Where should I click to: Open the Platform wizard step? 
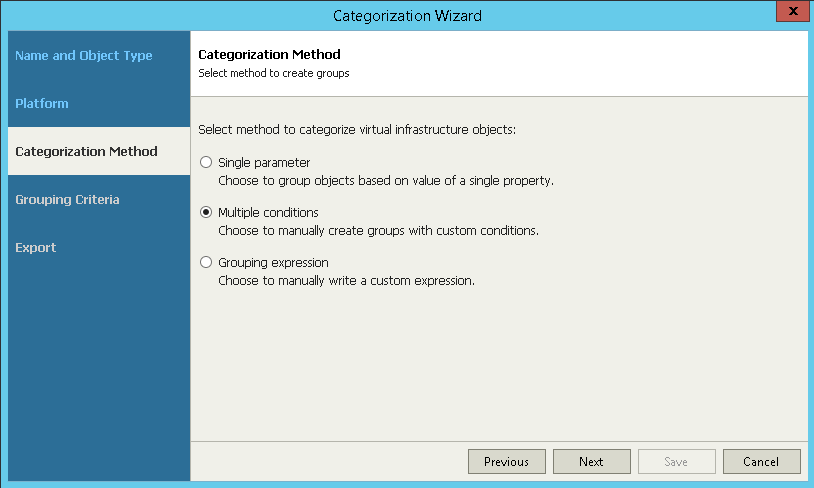[x=42, y=104]
